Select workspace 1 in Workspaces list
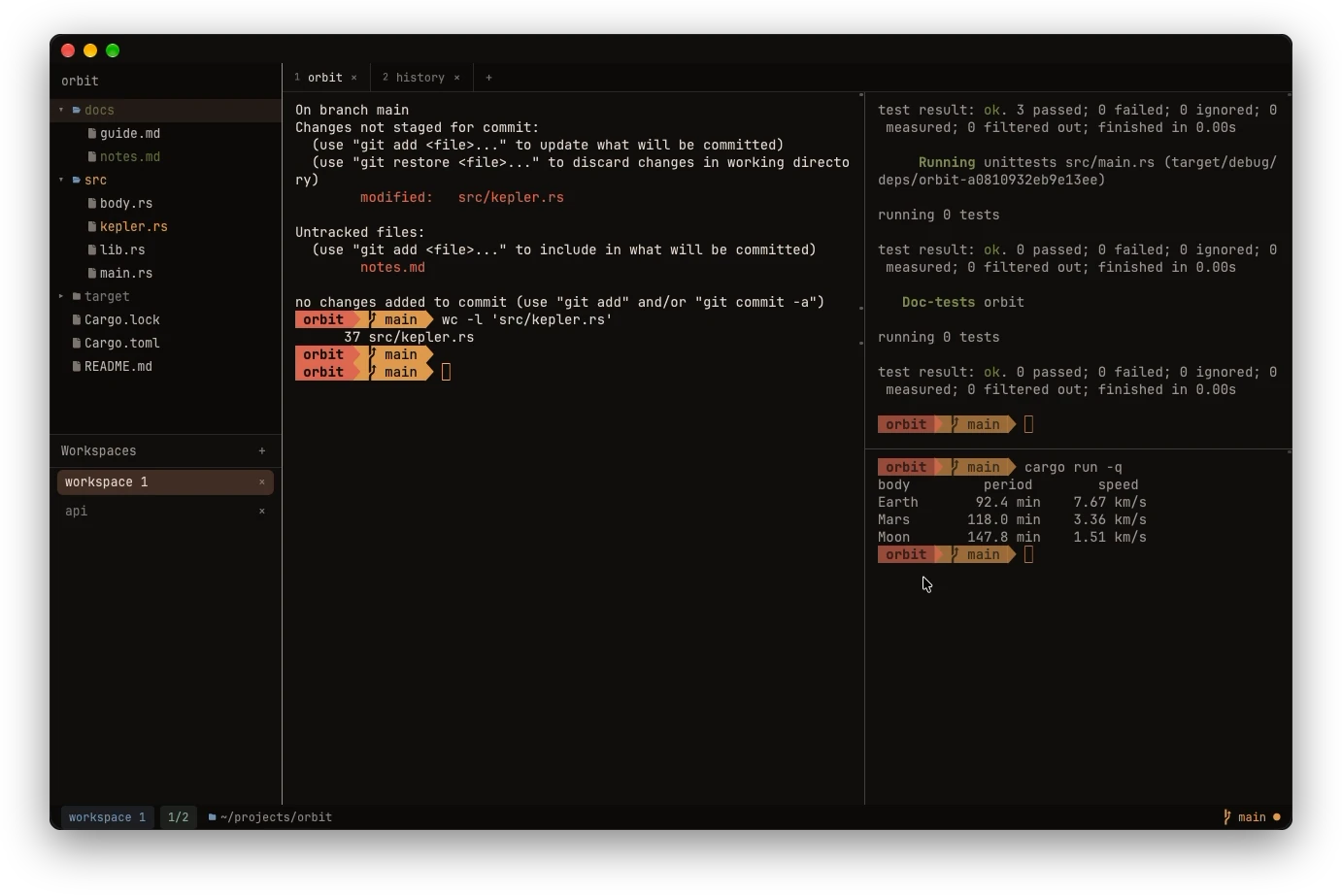Viewport: 1342px width, 896px height. point(165,482)
